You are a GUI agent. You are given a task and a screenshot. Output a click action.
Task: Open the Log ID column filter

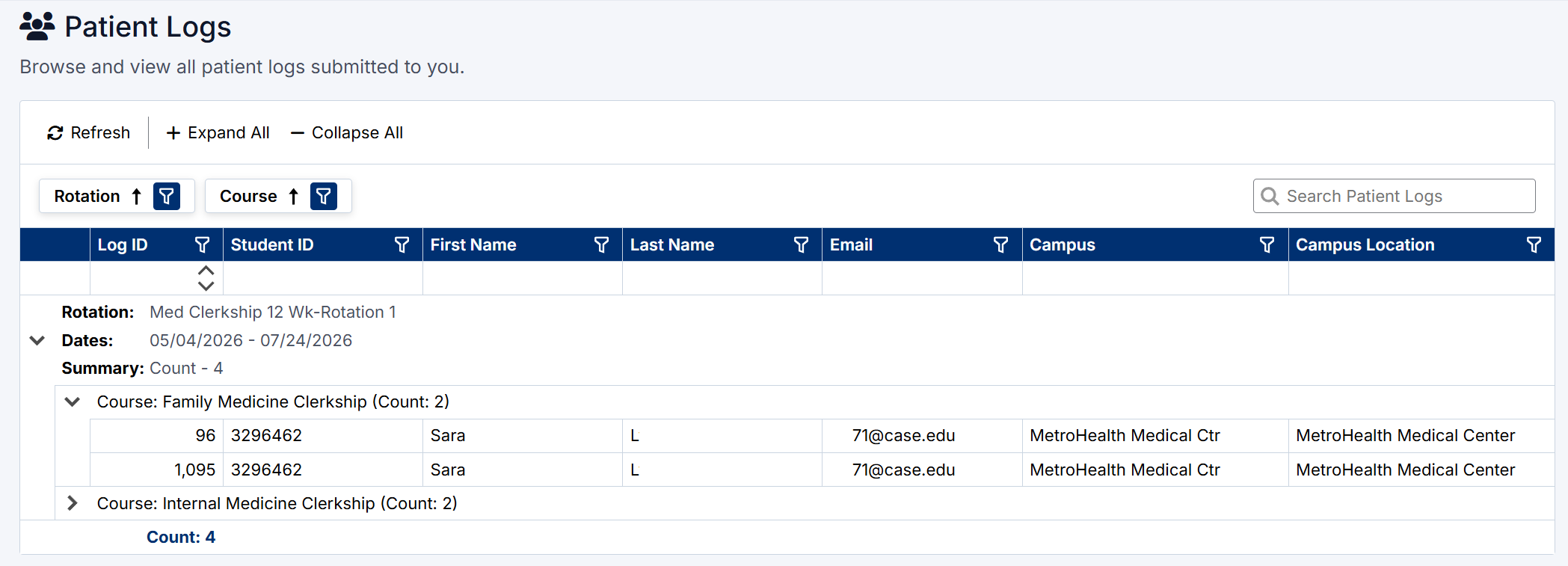tap(202, 245)
